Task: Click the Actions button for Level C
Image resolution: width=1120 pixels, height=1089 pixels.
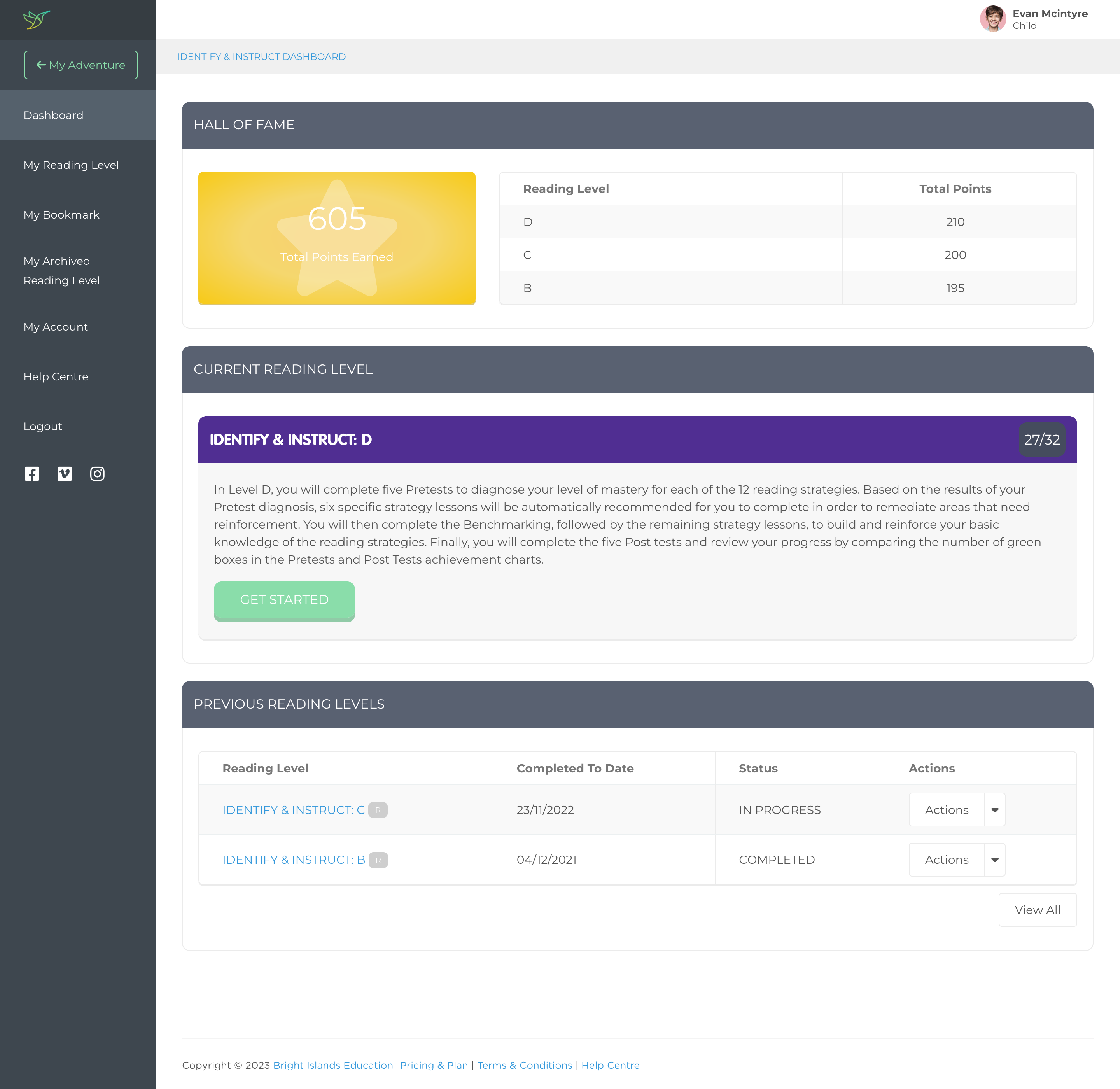Action: pos(947,810)
